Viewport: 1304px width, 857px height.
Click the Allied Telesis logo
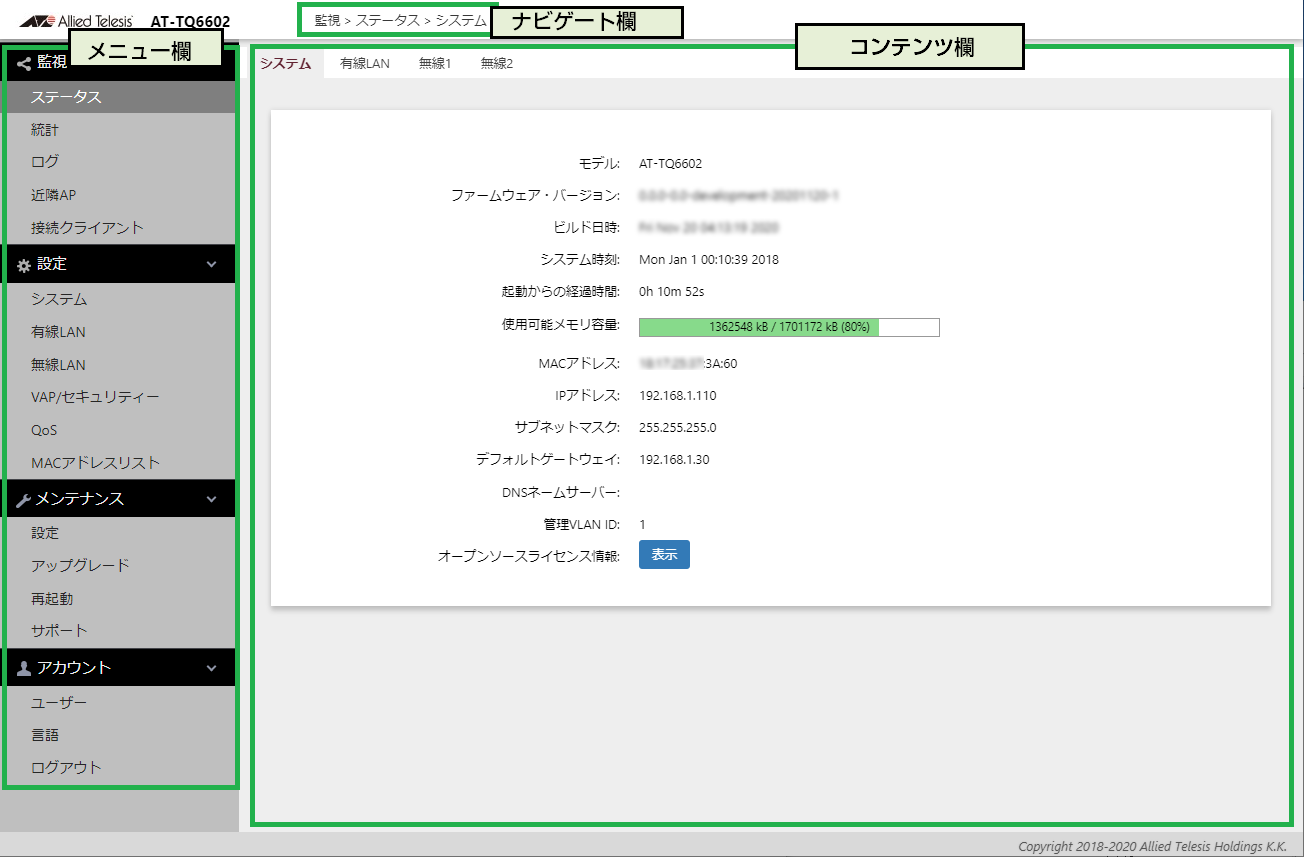[x=76, y=20]
